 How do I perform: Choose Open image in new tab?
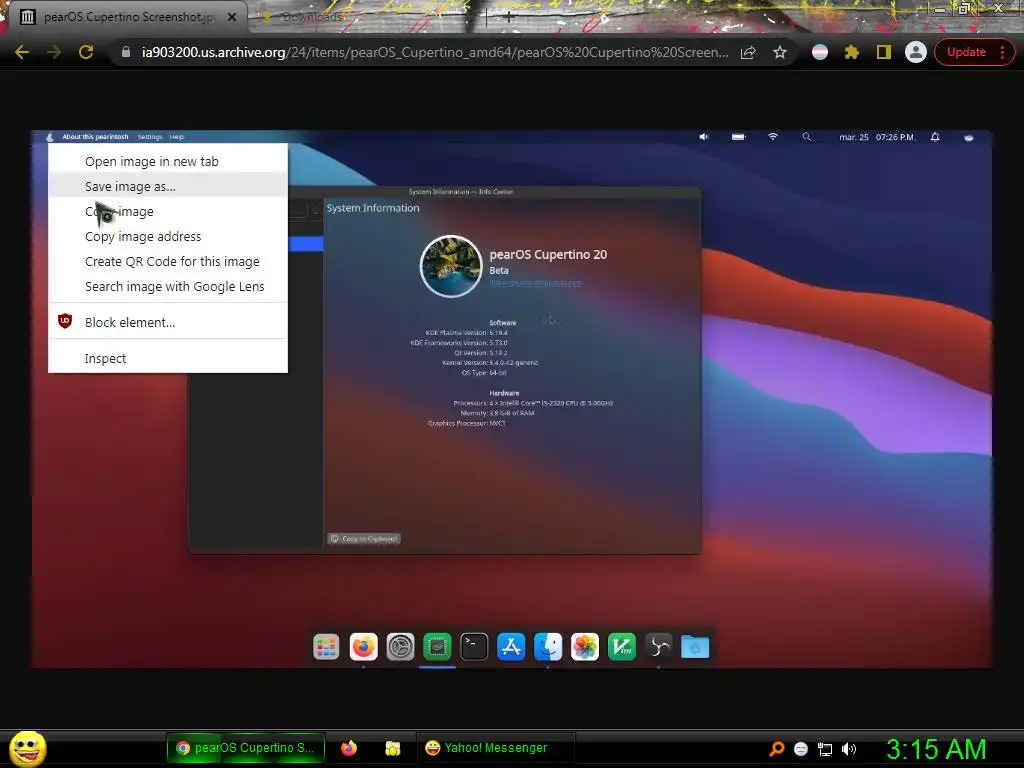(168, 161)
